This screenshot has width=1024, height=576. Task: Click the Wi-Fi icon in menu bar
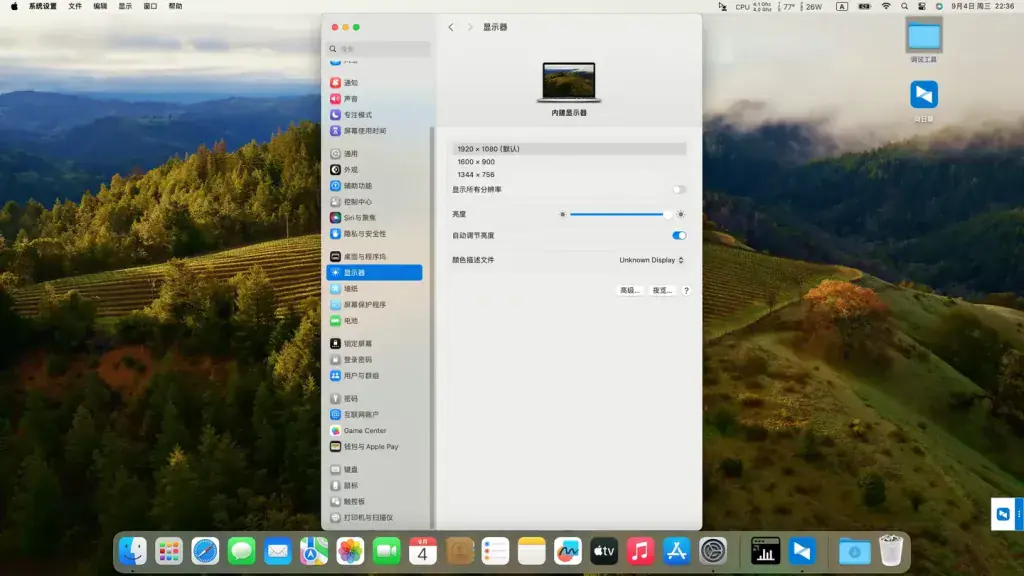[x=886, y=6]
